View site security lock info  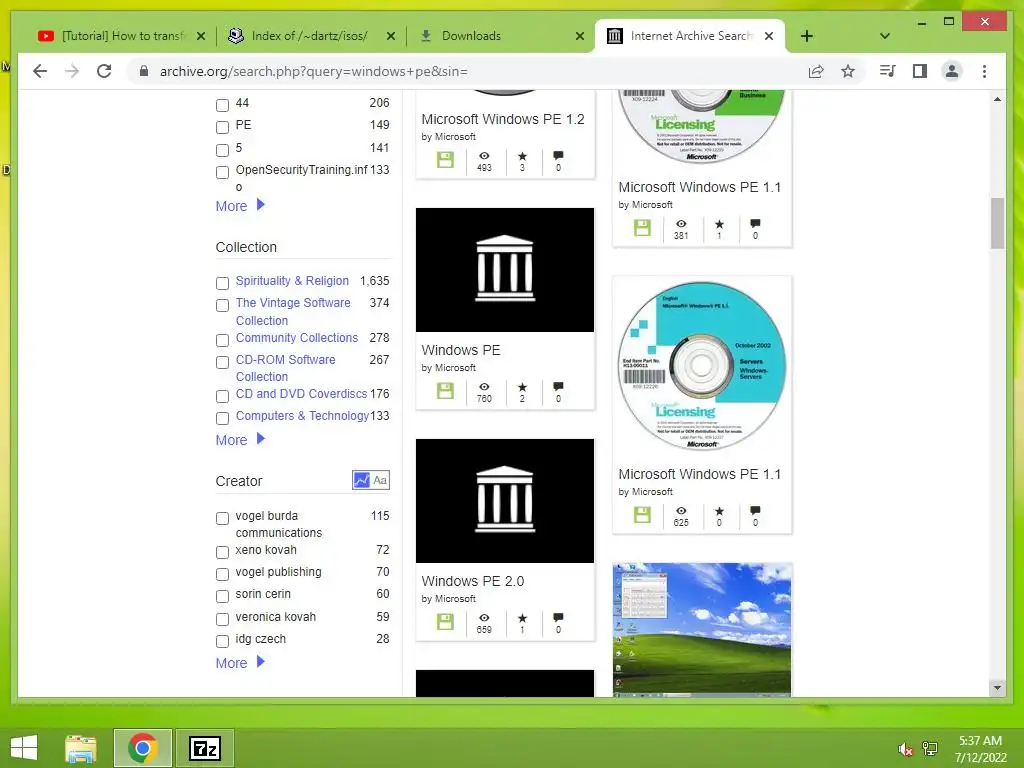coord(144,71)
